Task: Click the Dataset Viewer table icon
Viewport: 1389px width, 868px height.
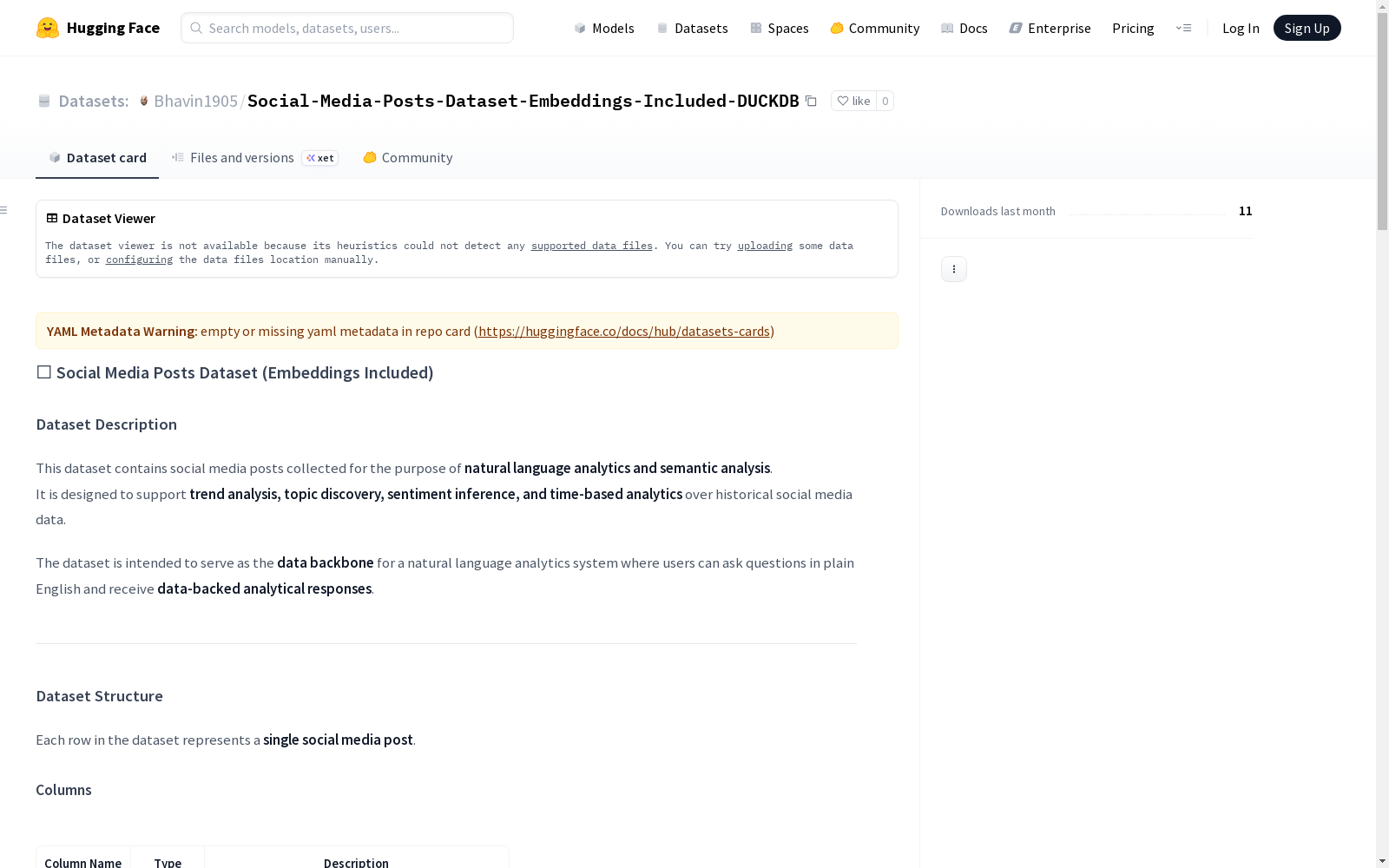Action: point(52,218)
